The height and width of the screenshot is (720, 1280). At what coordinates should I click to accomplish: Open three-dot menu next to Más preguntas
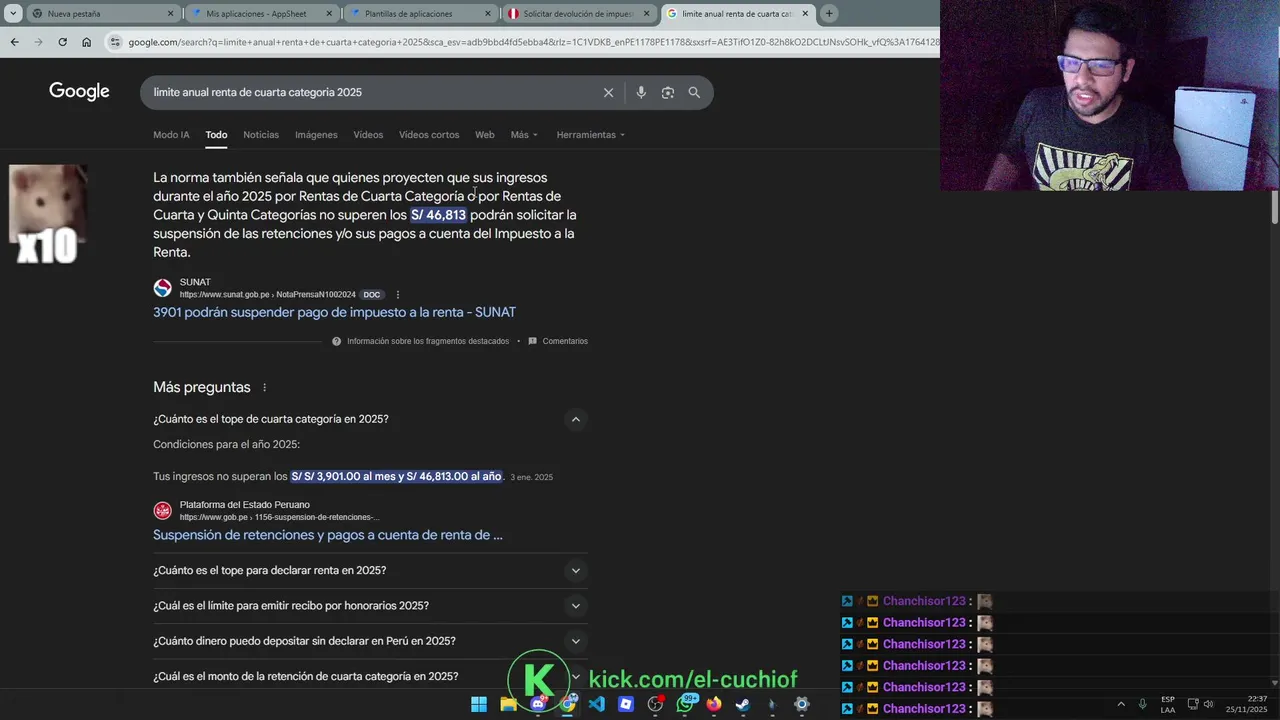click(264, 388)
